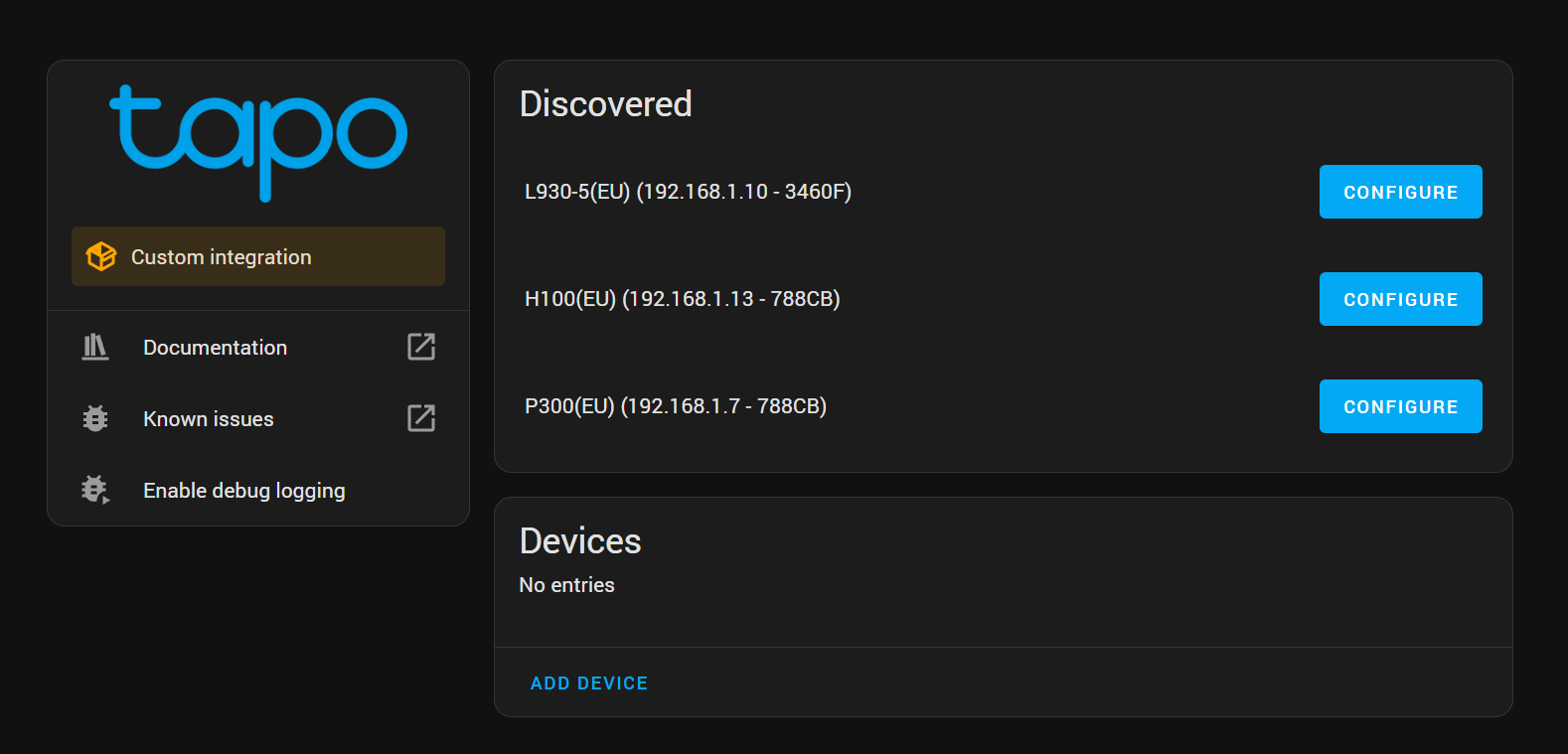Configure the L930-5(EU) device
The width and height of the screenshot is (1568, 754).
coord(1400,192)
